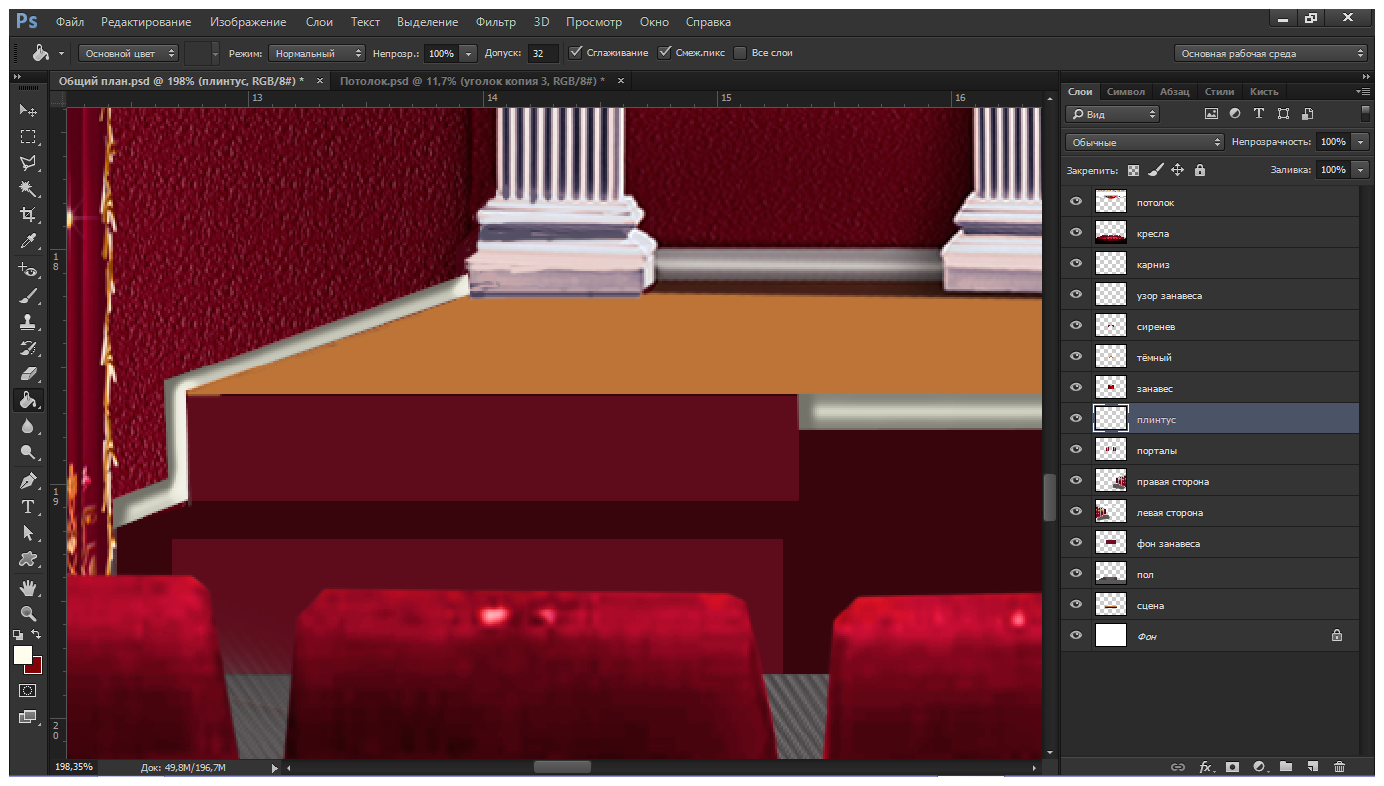
Task: Toggle Сглаживание checkbox
Action: point(575,53)
